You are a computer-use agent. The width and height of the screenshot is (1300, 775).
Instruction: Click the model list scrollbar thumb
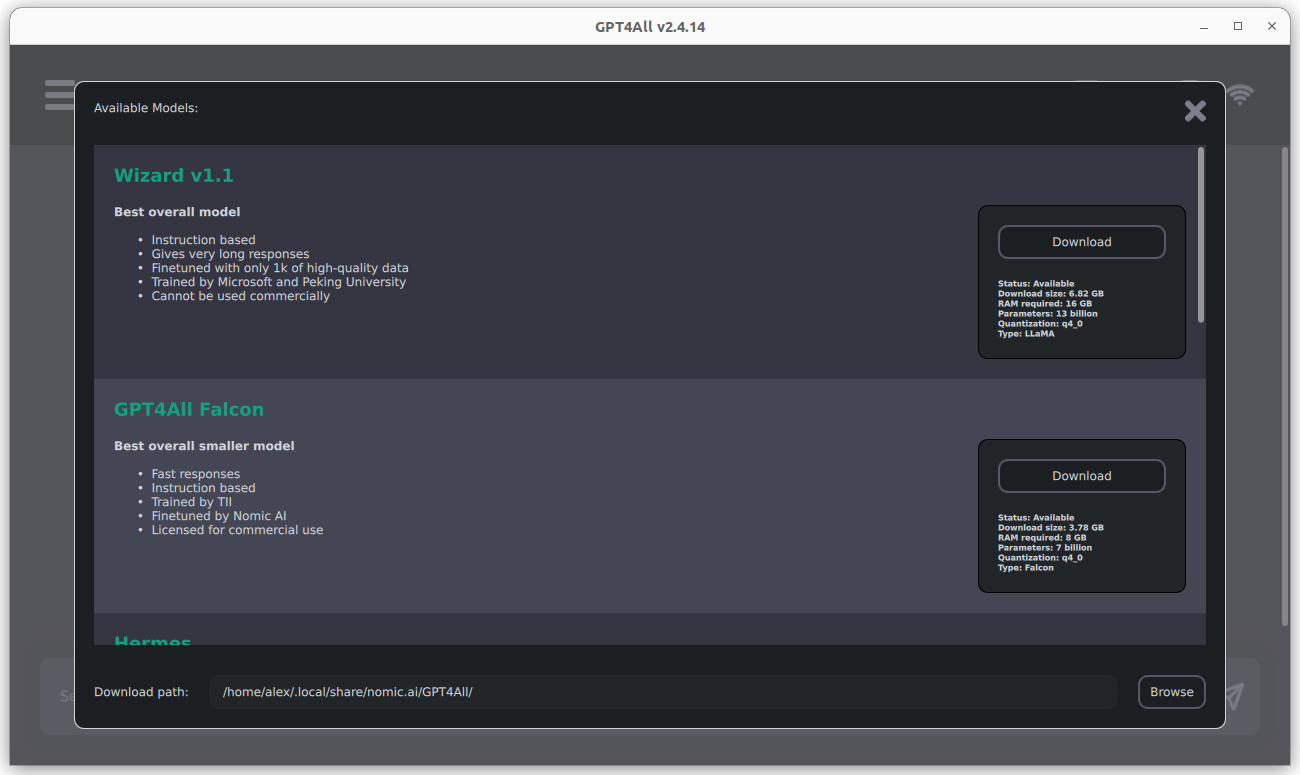pyautogui.click(x=1201, y=235)
